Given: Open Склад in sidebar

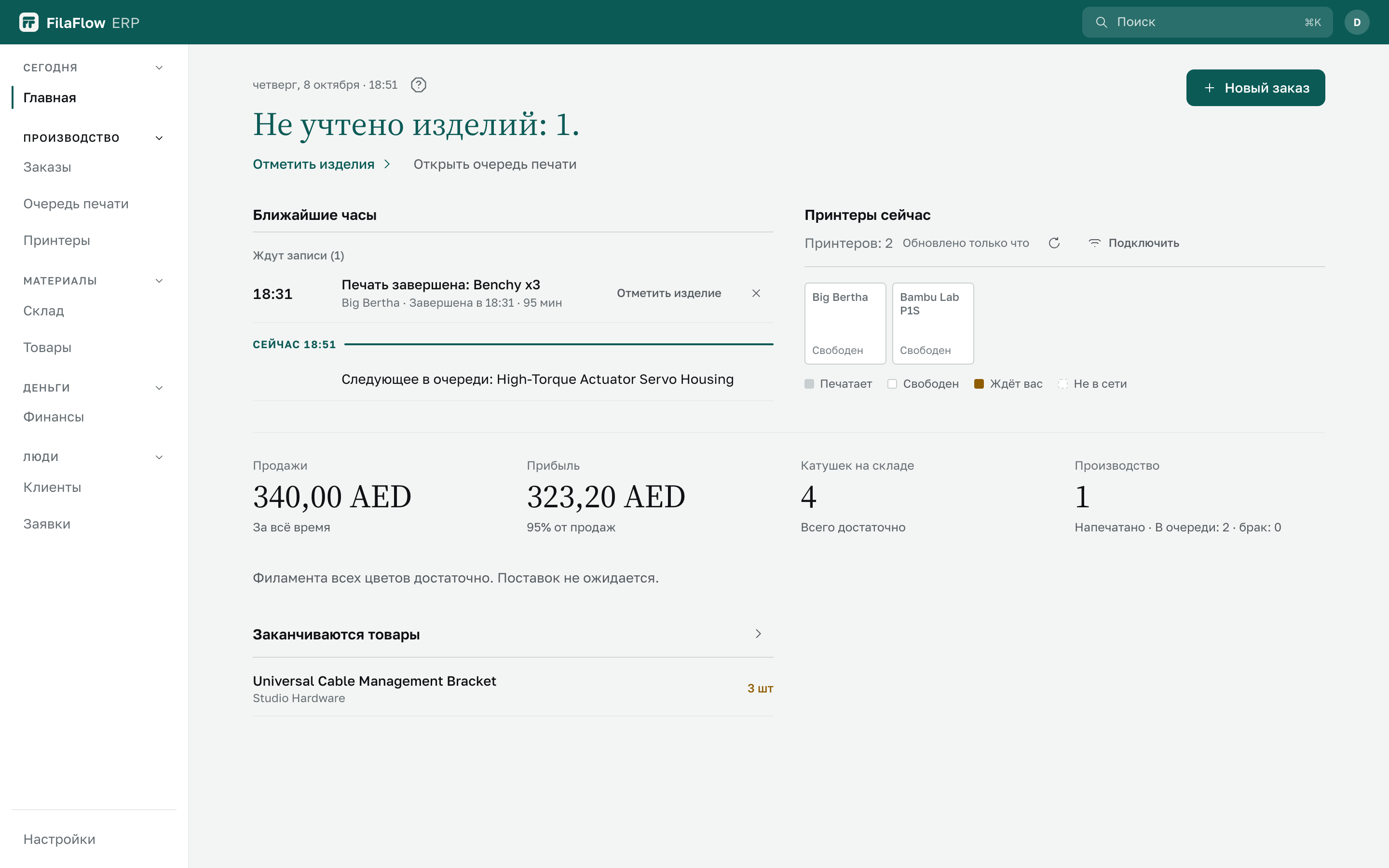Looking at the screenshot, I should pos(94,311).
